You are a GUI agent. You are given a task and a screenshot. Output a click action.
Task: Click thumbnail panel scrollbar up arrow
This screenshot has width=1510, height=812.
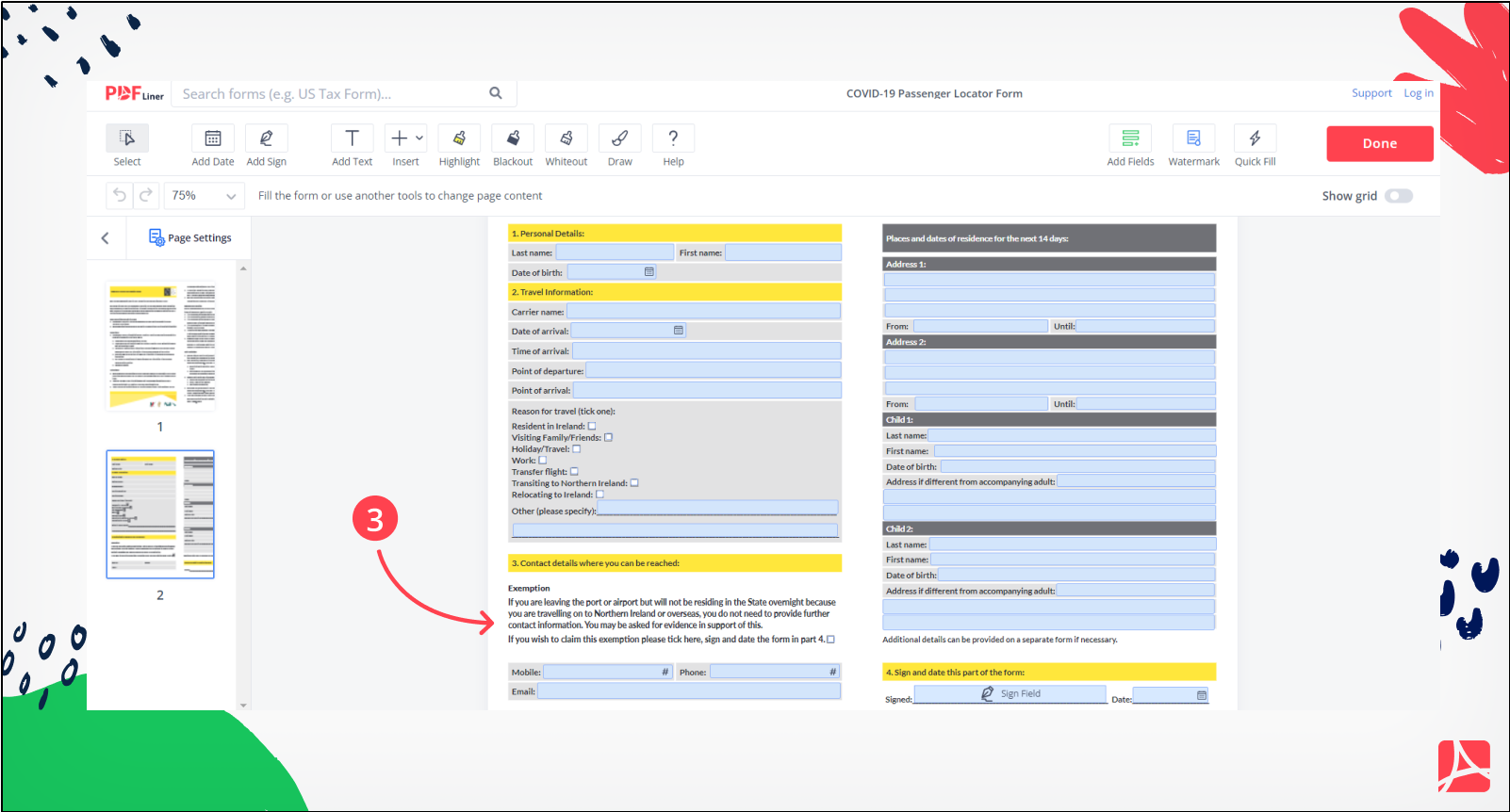point(243,268)
